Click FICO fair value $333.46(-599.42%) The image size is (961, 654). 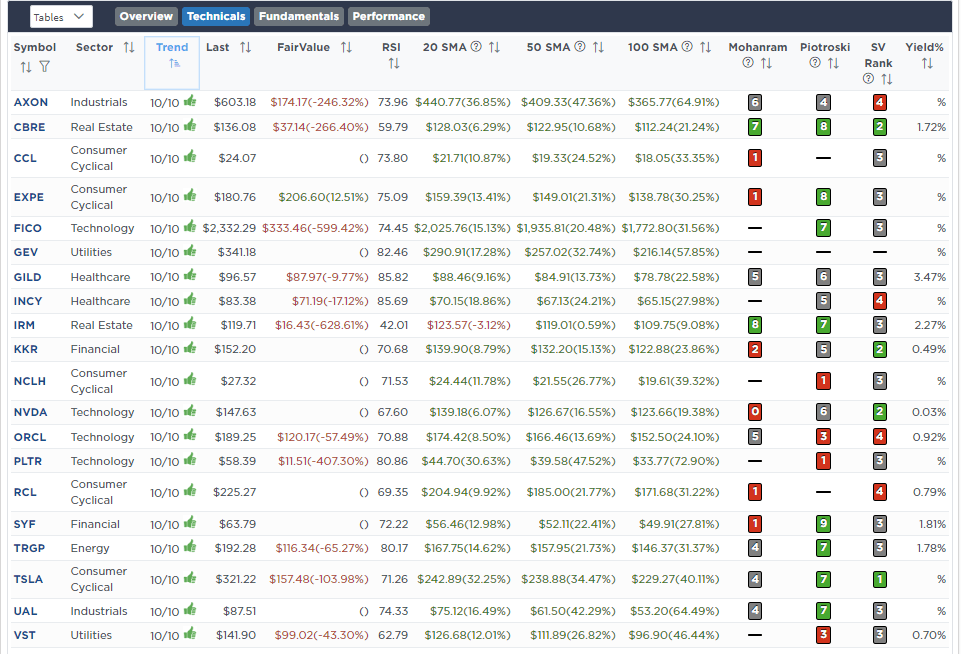click(315, 228)
